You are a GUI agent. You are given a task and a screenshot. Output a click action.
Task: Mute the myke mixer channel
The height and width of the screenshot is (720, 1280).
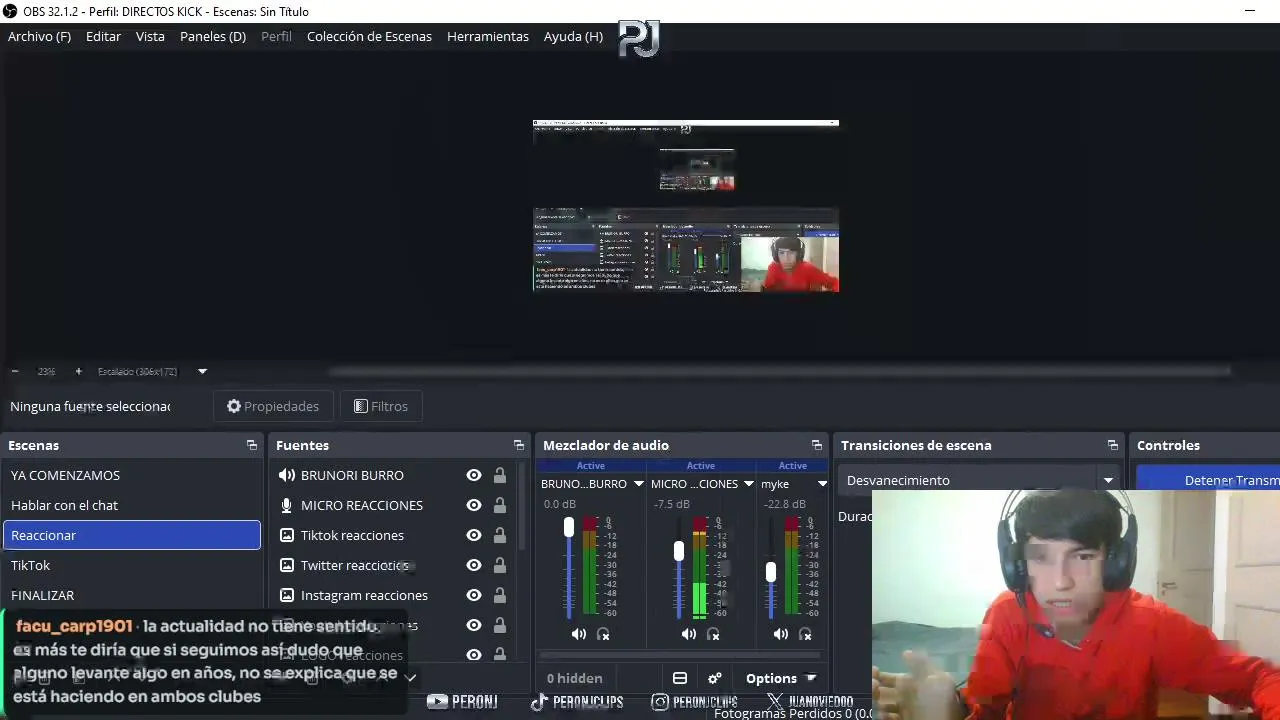point(781,634)
